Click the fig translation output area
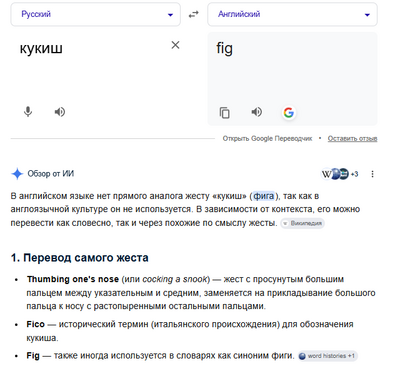 292,67
